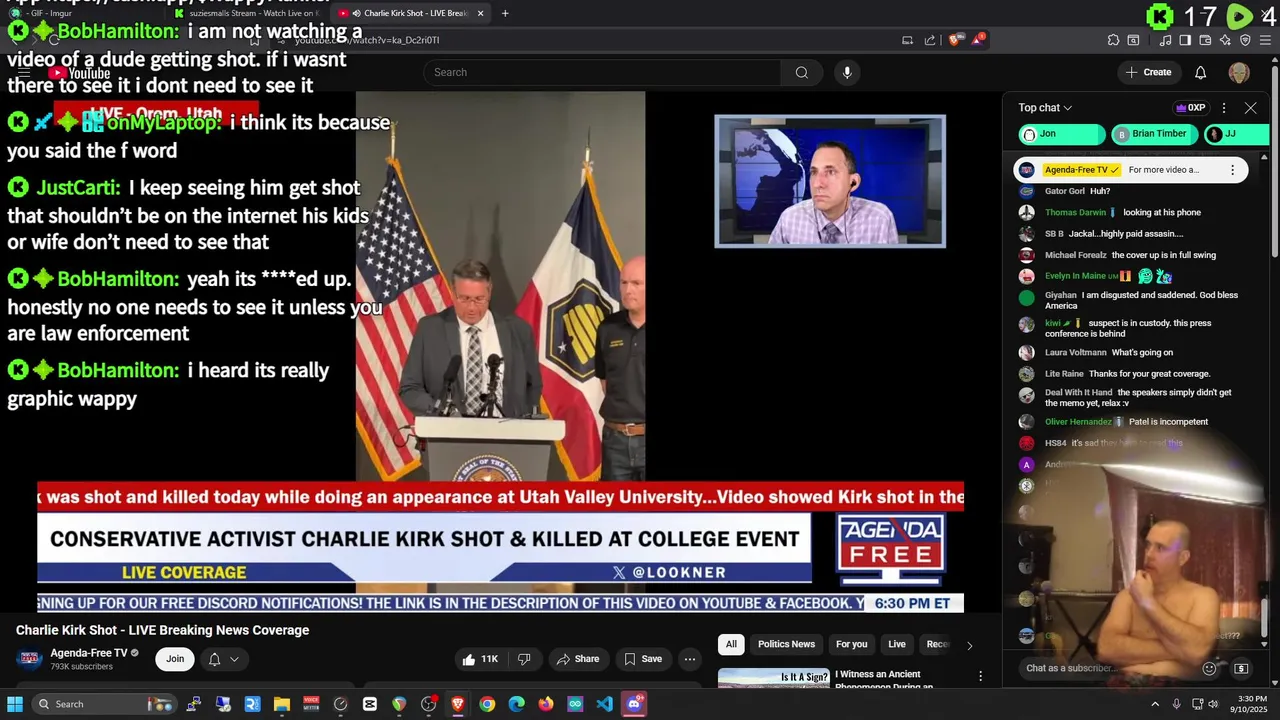
Task: Click the Chat as a subscriber input
Action: point(1110,668)
